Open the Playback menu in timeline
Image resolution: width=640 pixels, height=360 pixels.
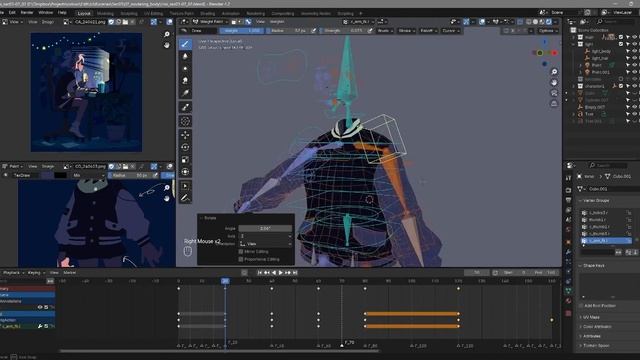tap(13, 273)
